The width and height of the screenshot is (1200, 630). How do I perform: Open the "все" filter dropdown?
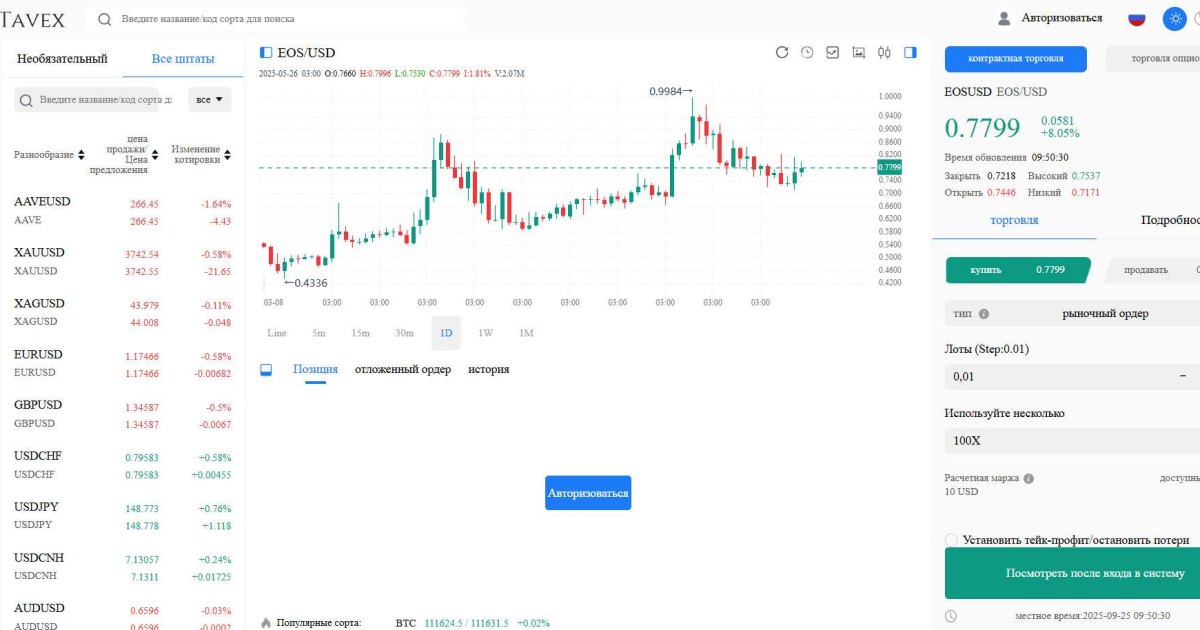pyautogui.click(x=210, y=100)
